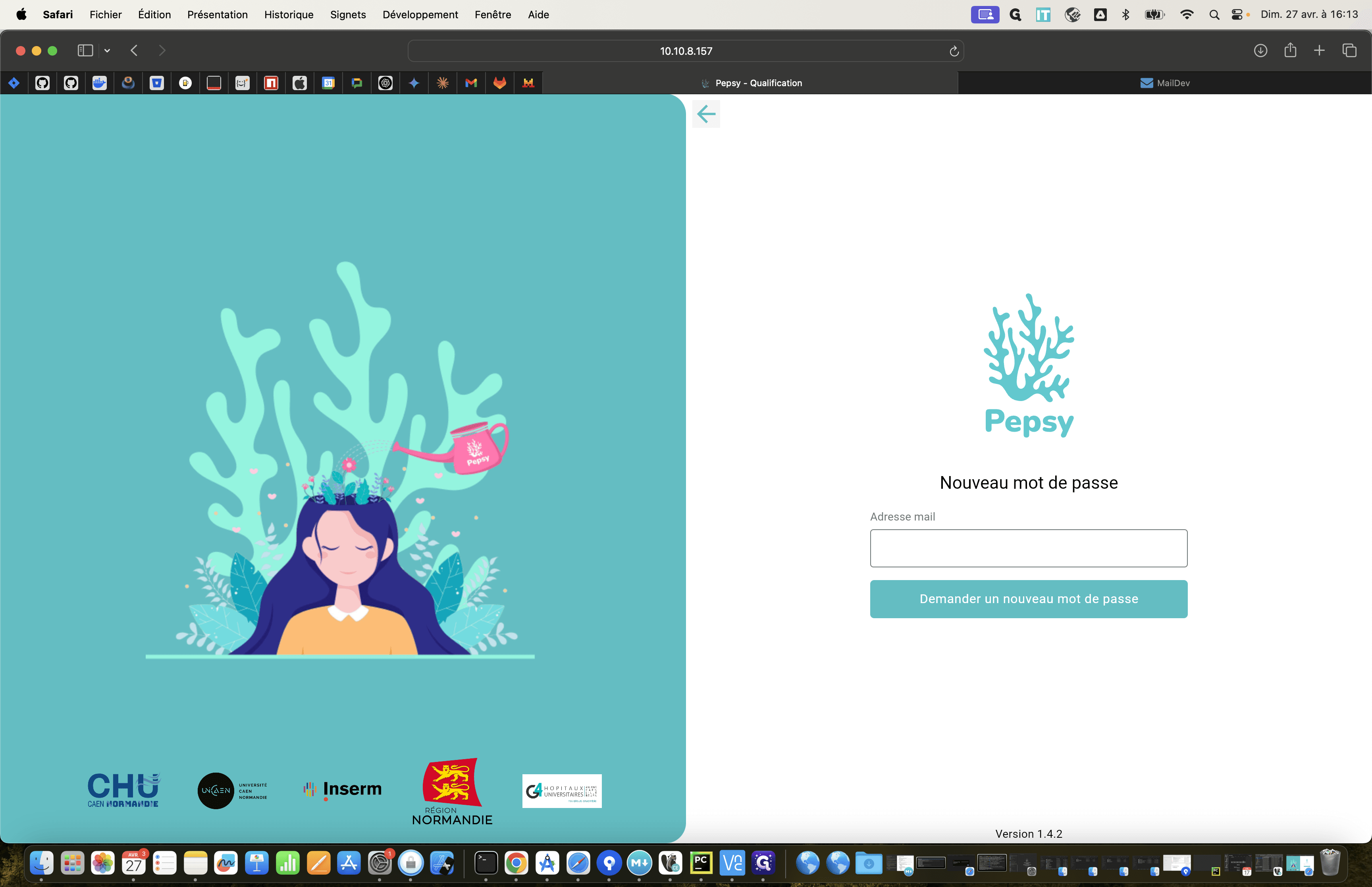1372x887 pixels.
Task: Open Control Center from the menu bar
Action: point(1237,15)
